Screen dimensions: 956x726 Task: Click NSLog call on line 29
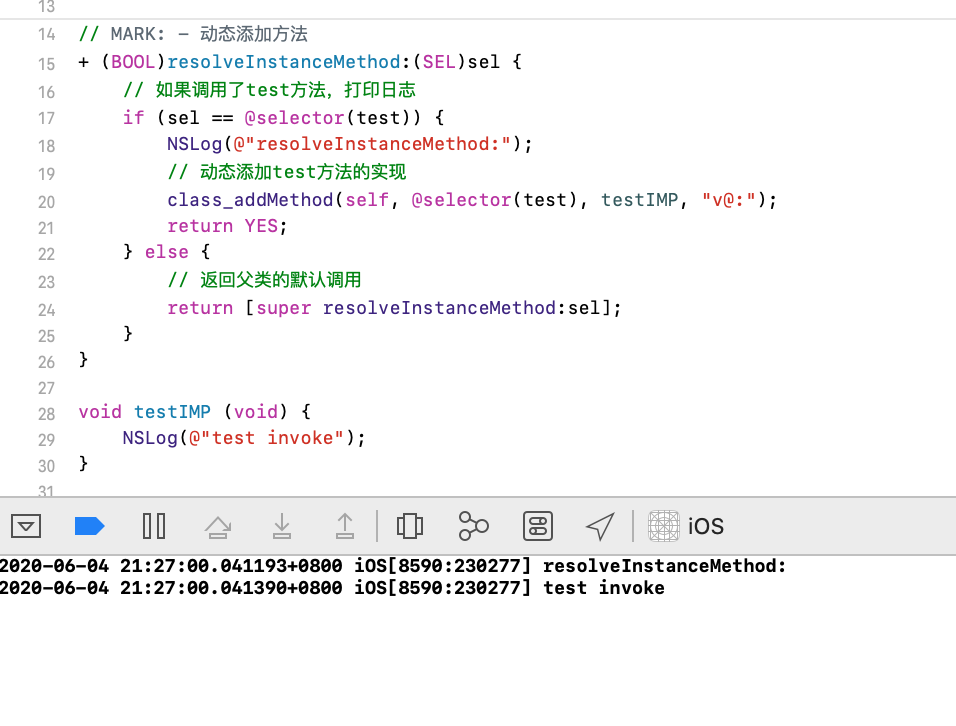click(x=150, y=438)
